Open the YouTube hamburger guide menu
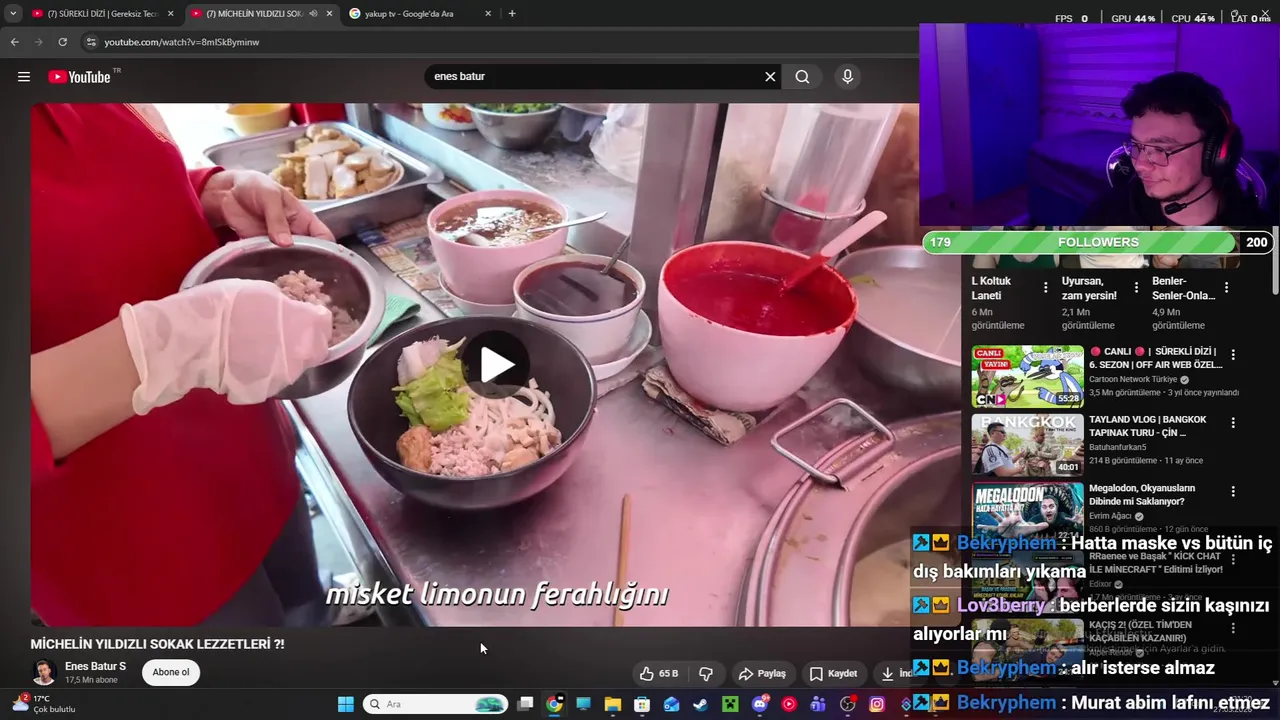Viewport: 1280px width, 720px height. [24, 77]
